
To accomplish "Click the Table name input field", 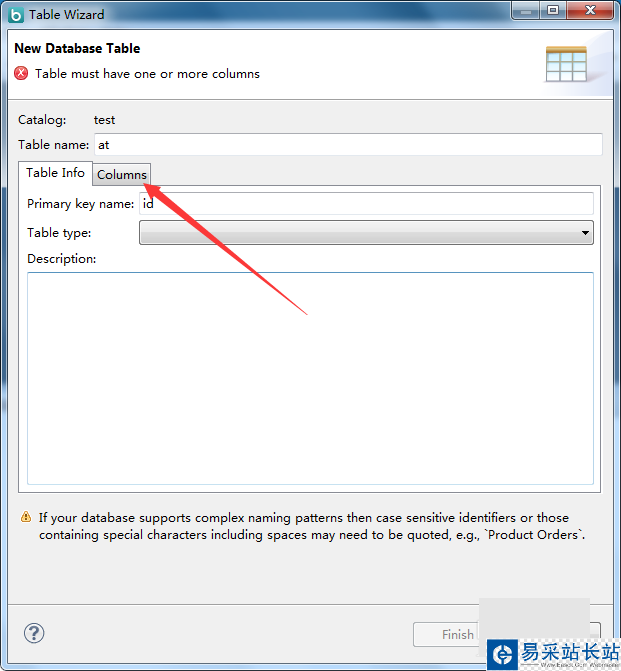I will coord(348,145).
